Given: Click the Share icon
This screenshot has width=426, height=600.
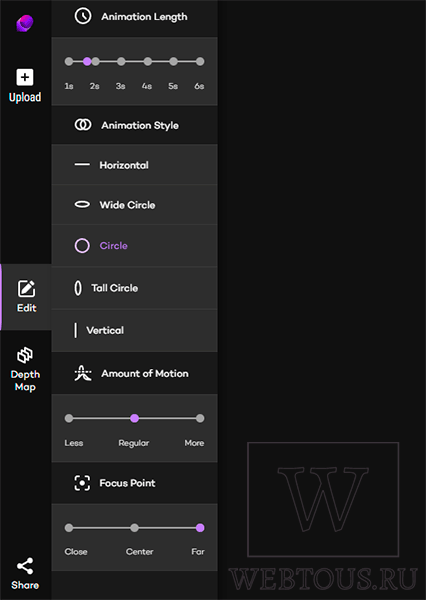Looking at the screenshot, I should click(25, 566).
